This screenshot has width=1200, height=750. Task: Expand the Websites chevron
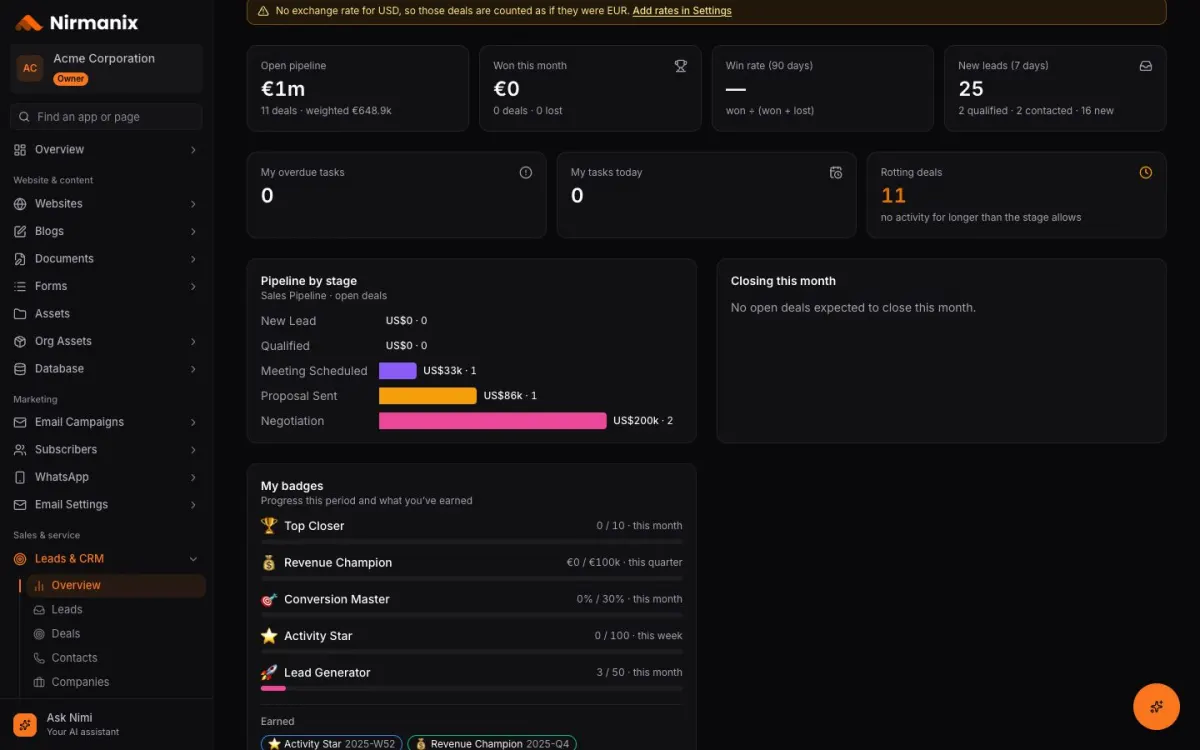(x=193, y=204)
